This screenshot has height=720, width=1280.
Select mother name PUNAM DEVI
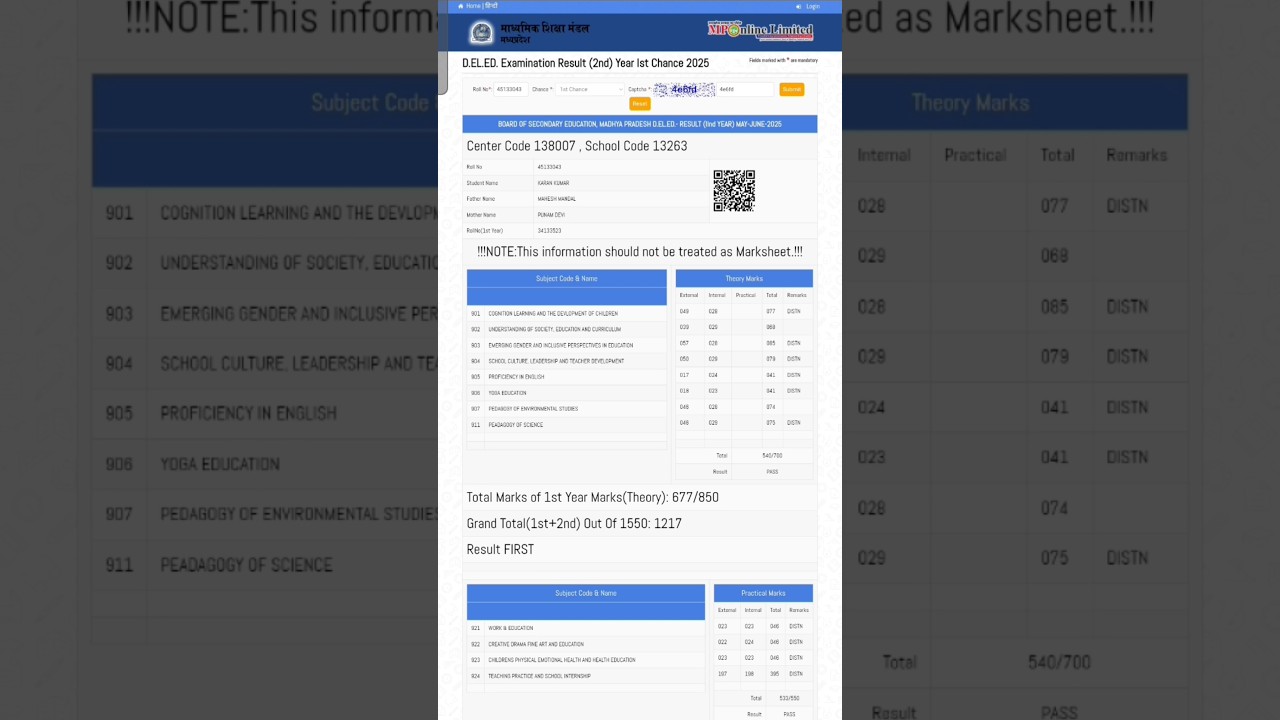pos(551,215)
